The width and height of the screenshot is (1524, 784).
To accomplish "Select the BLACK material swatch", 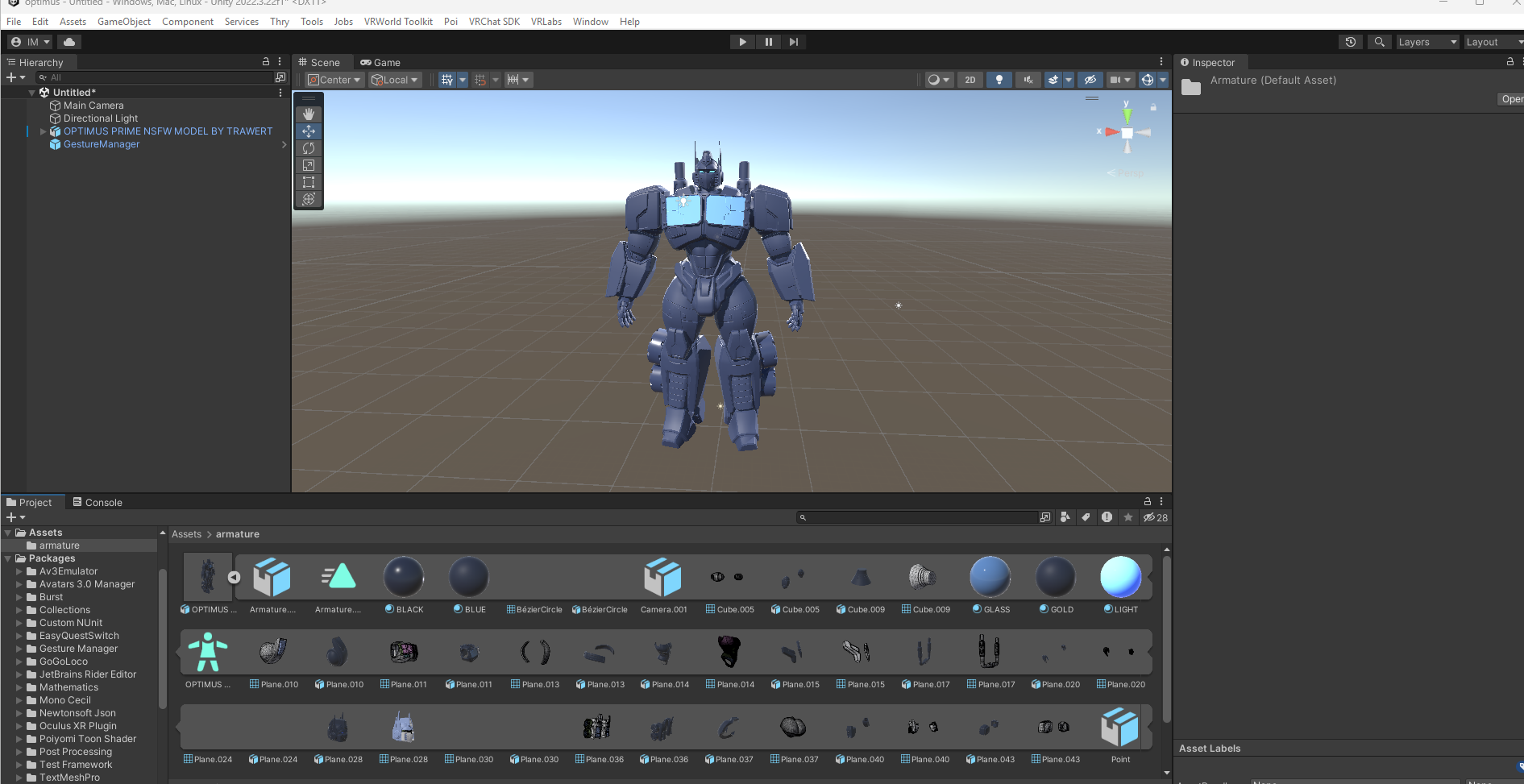I will click(404, 577).
